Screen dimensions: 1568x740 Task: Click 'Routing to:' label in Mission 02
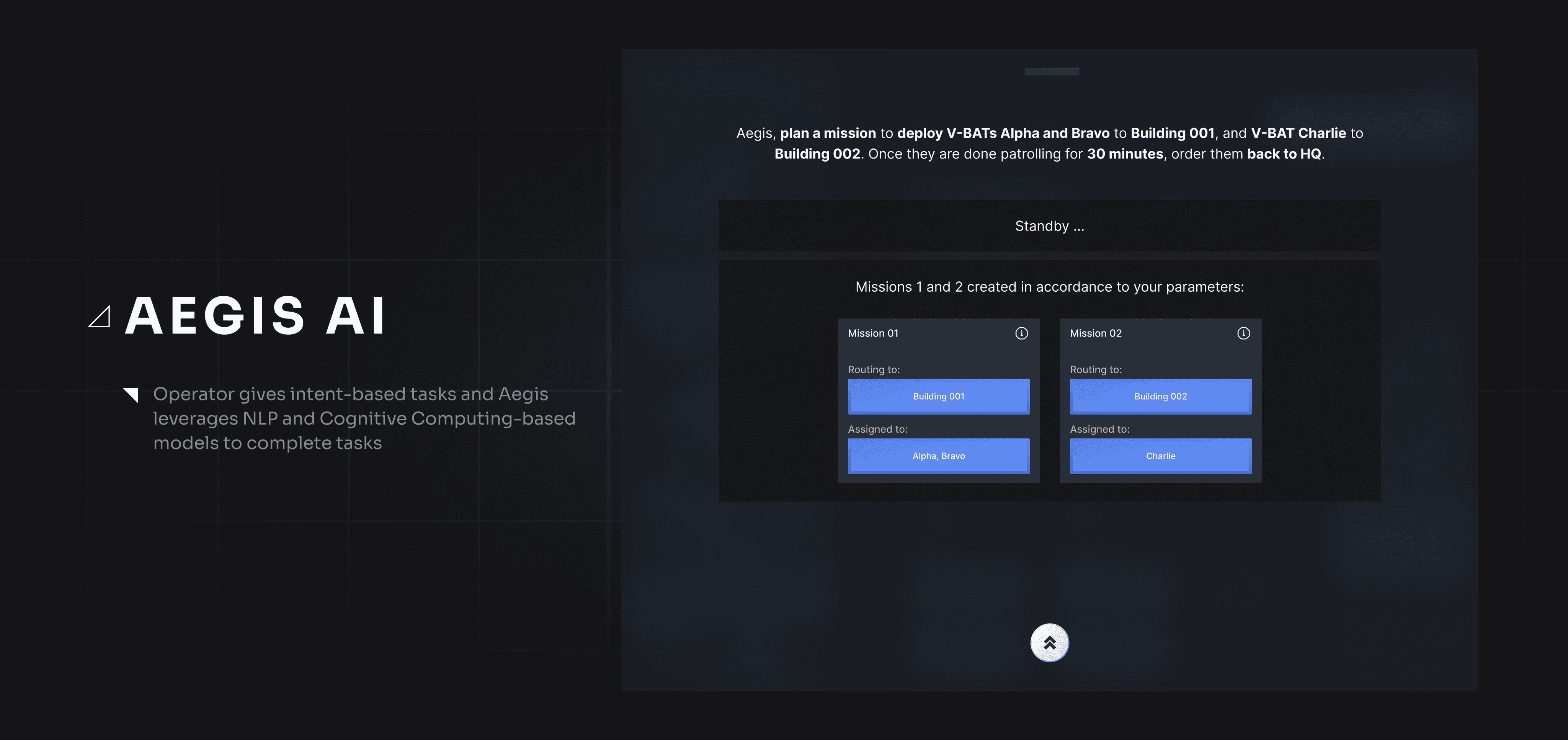(x=1096, y=369)
